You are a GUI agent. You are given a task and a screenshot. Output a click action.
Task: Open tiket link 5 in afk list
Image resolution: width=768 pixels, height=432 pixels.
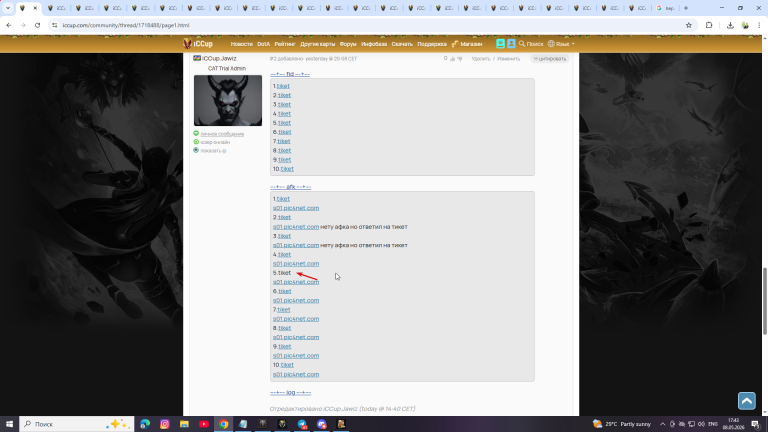284,273
